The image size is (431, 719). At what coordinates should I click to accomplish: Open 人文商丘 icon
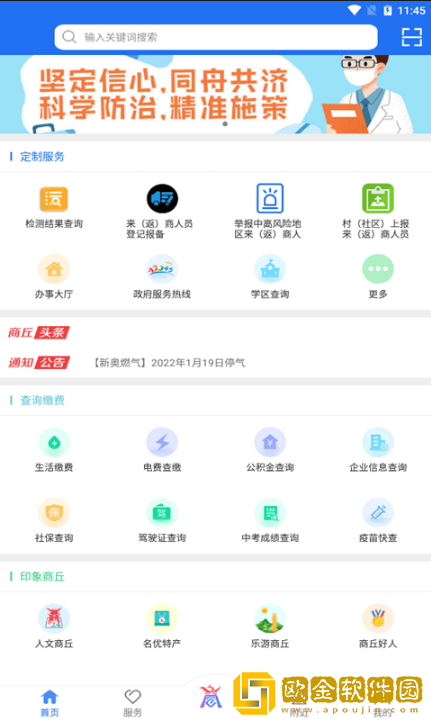pyautogui.click(x=54, y=619)
